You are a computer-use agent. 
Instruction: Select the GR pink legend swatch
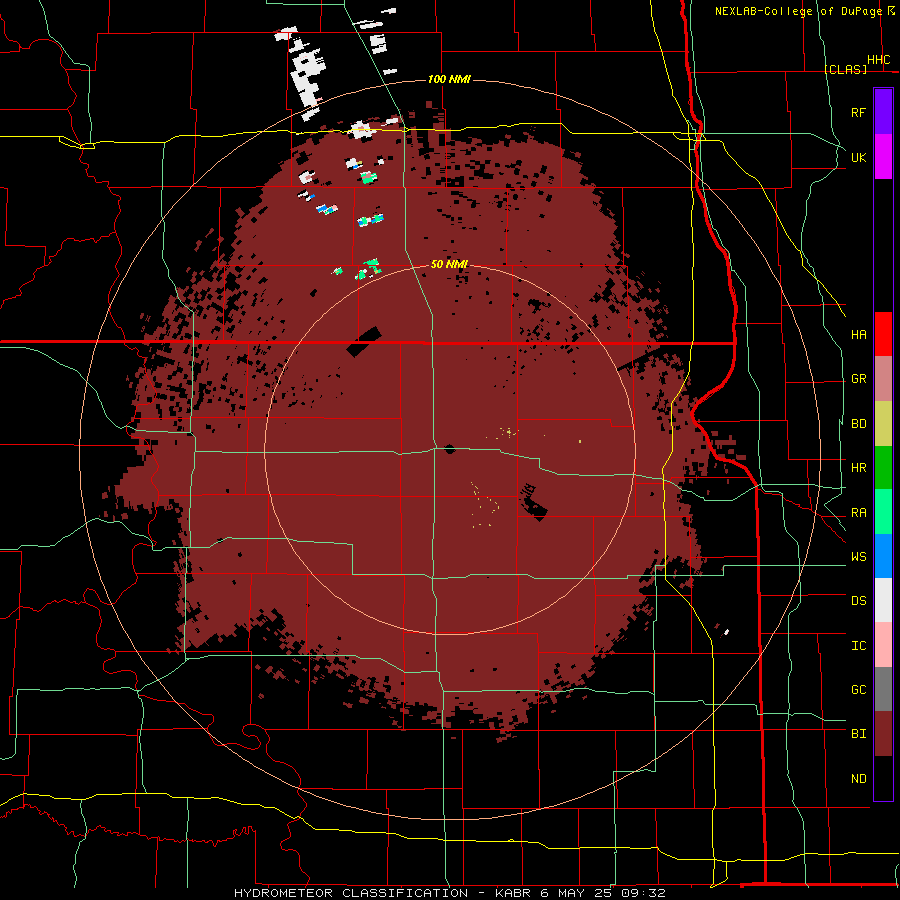tap(883, 378)
